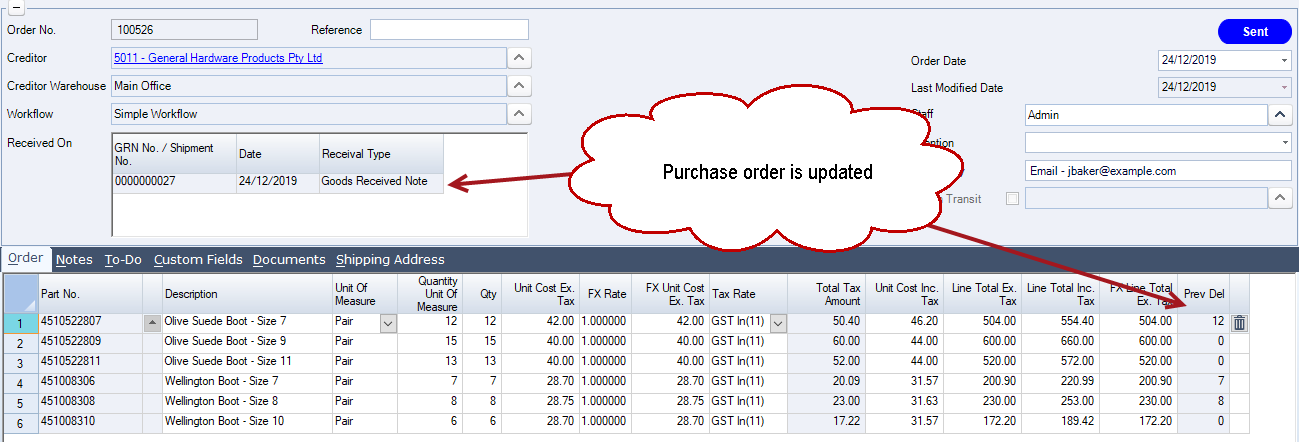Image resolution: width=1299 pixels, height=442 pixels.
Task: Open the 5011 - General Hardware Products creditor link
Action: [218, 58]
